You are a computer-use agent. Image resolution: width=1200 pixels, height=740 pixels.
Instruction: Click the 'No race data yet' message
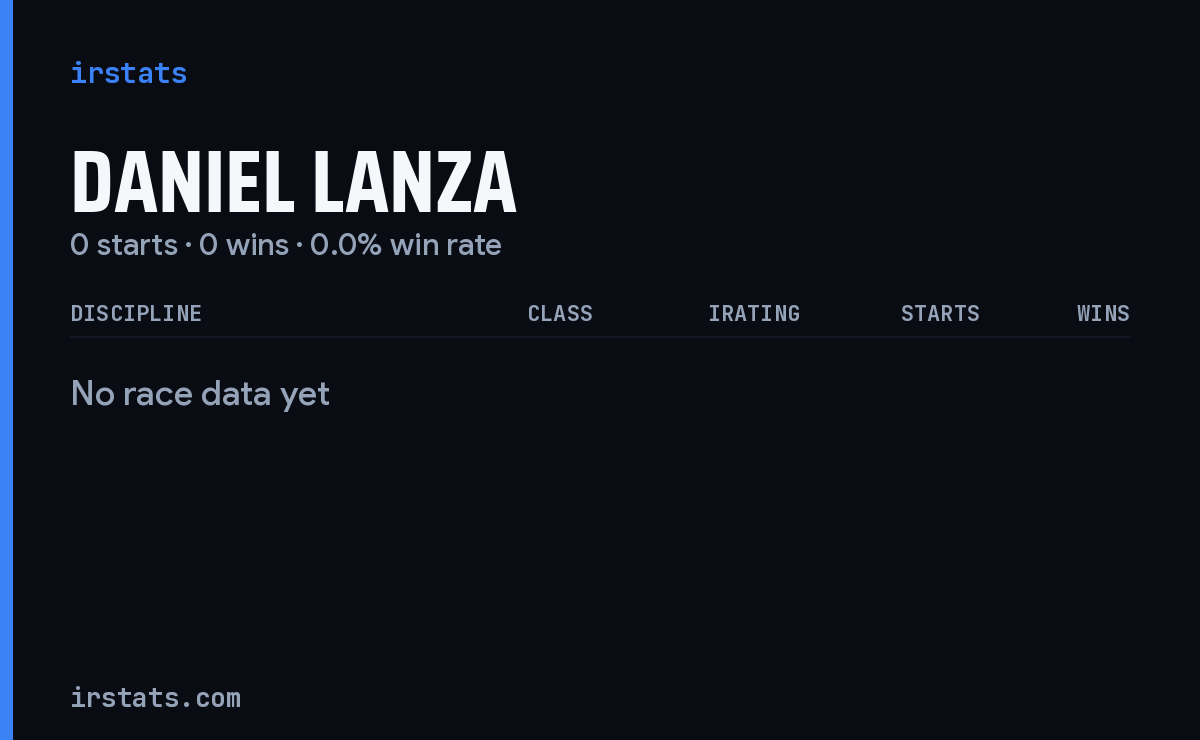coord(200,394)
